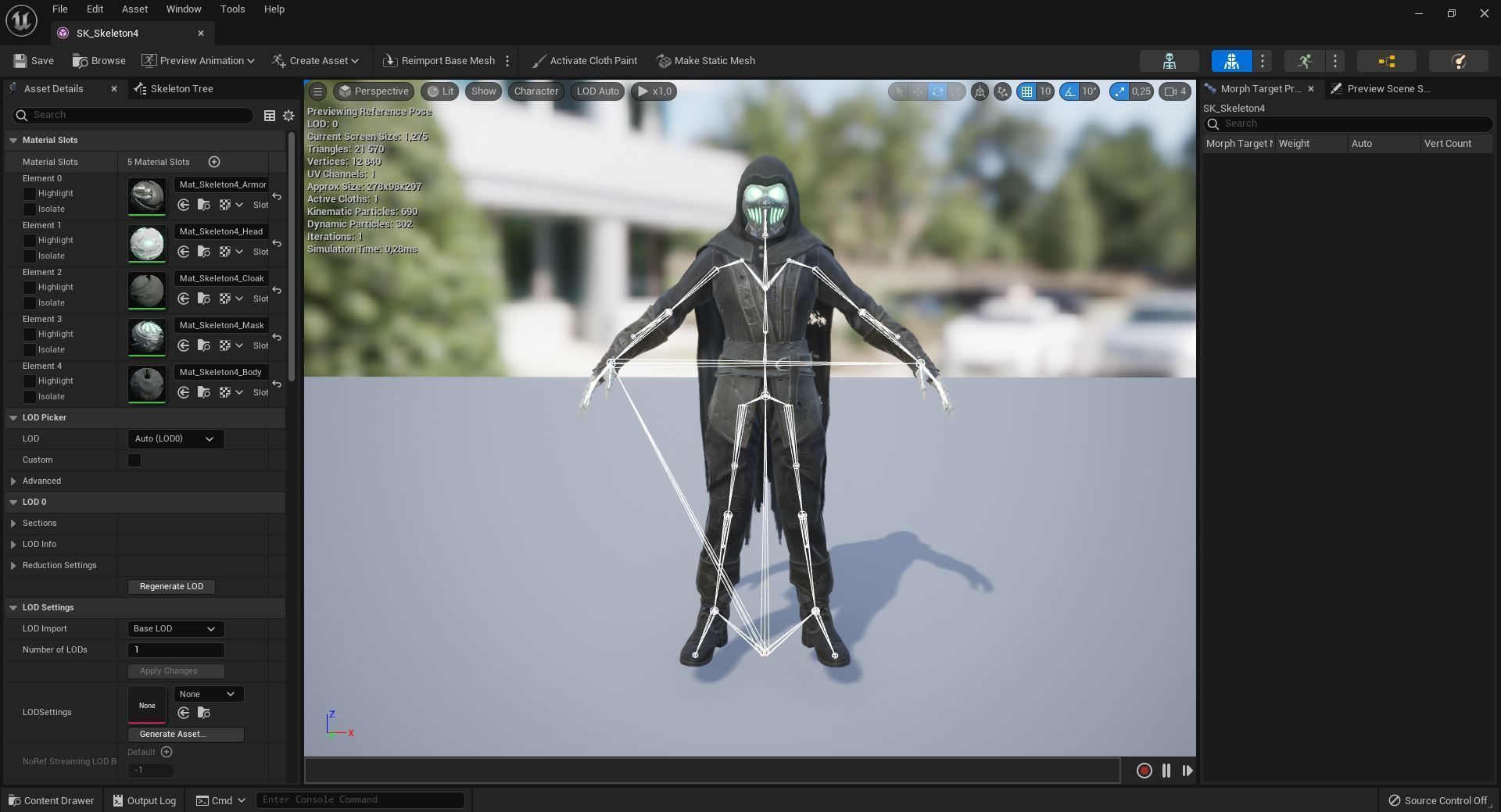Open the Skeleton editor mode

coord(1170,61)
